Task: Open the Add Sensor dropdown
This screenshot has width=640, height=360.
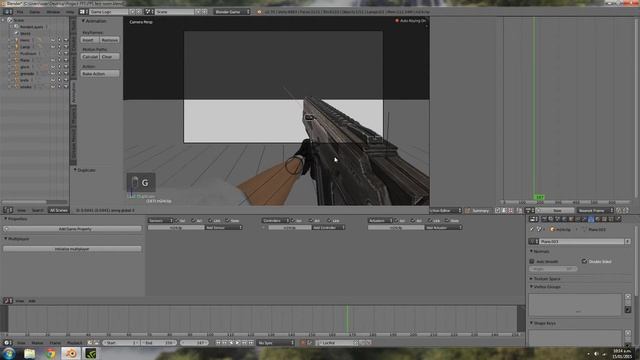Action: click(x=224, y=228)
